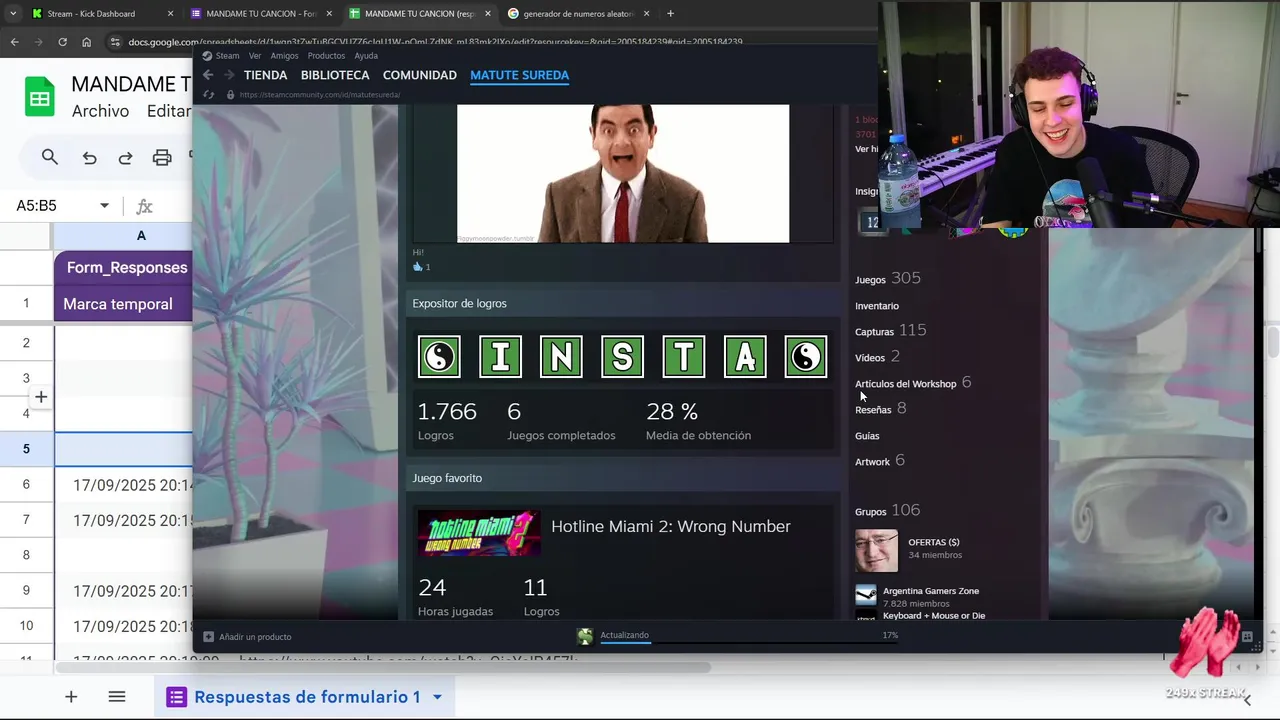Open Ayuda menu in Steam
The width and height of the screenshot is (1280, 720).
[366, 56]
